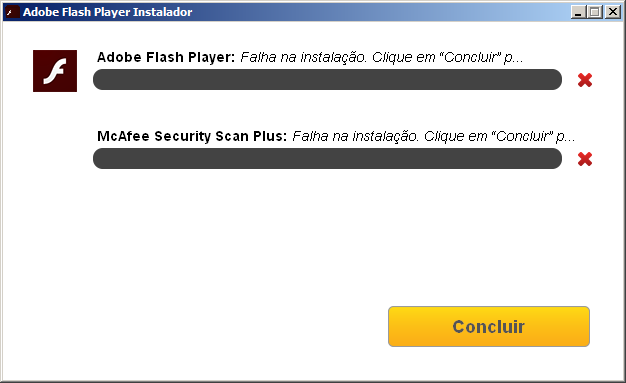
Task: Click the quoted word "Concluir" in Flash Player message
Action: 470,58
